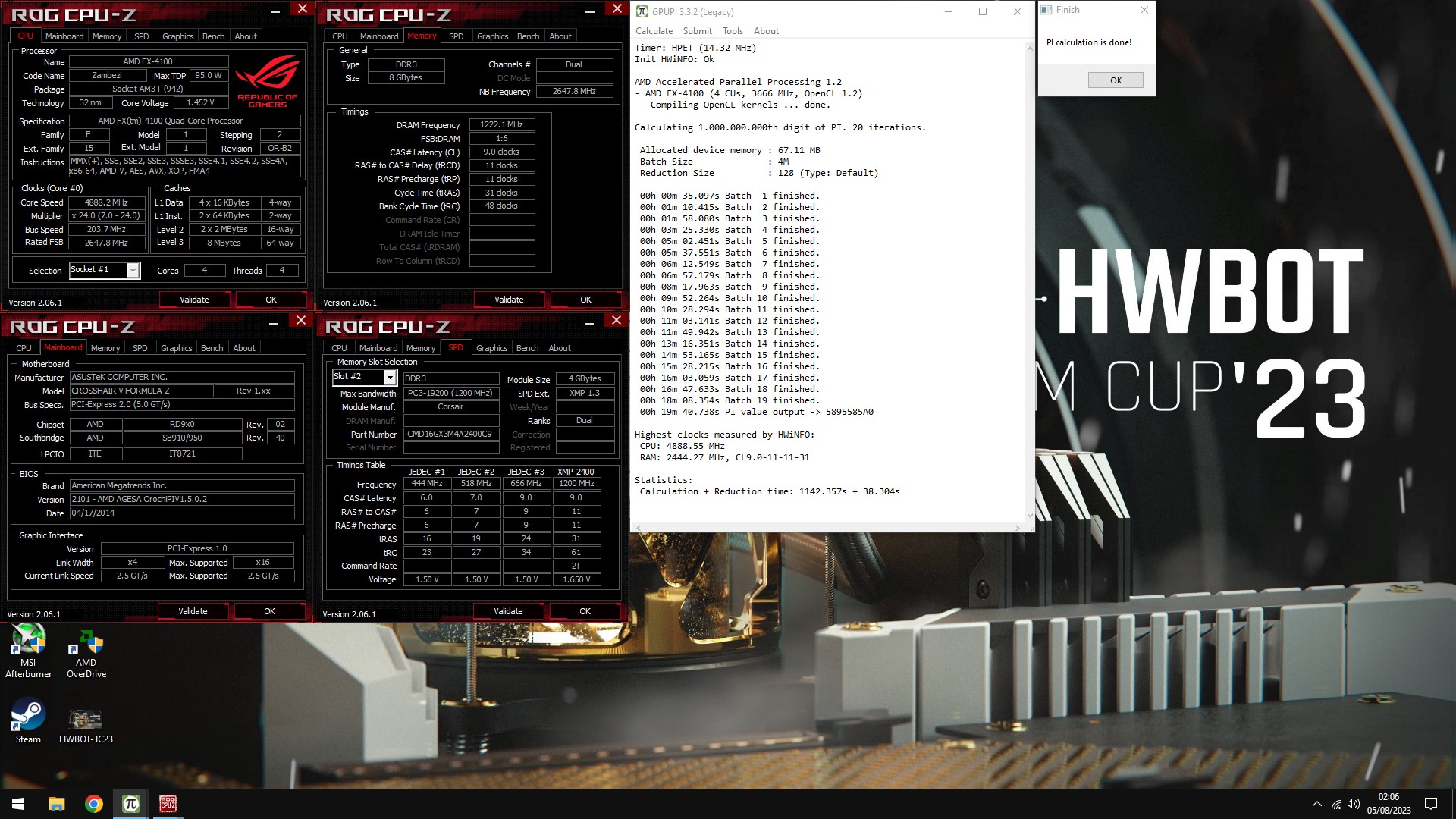Image resolution: width=1456 pixels, height=819 pixels.
Task: Click GPUPI horizontal scrollbar right arrow
Action: coord(1018,528)
